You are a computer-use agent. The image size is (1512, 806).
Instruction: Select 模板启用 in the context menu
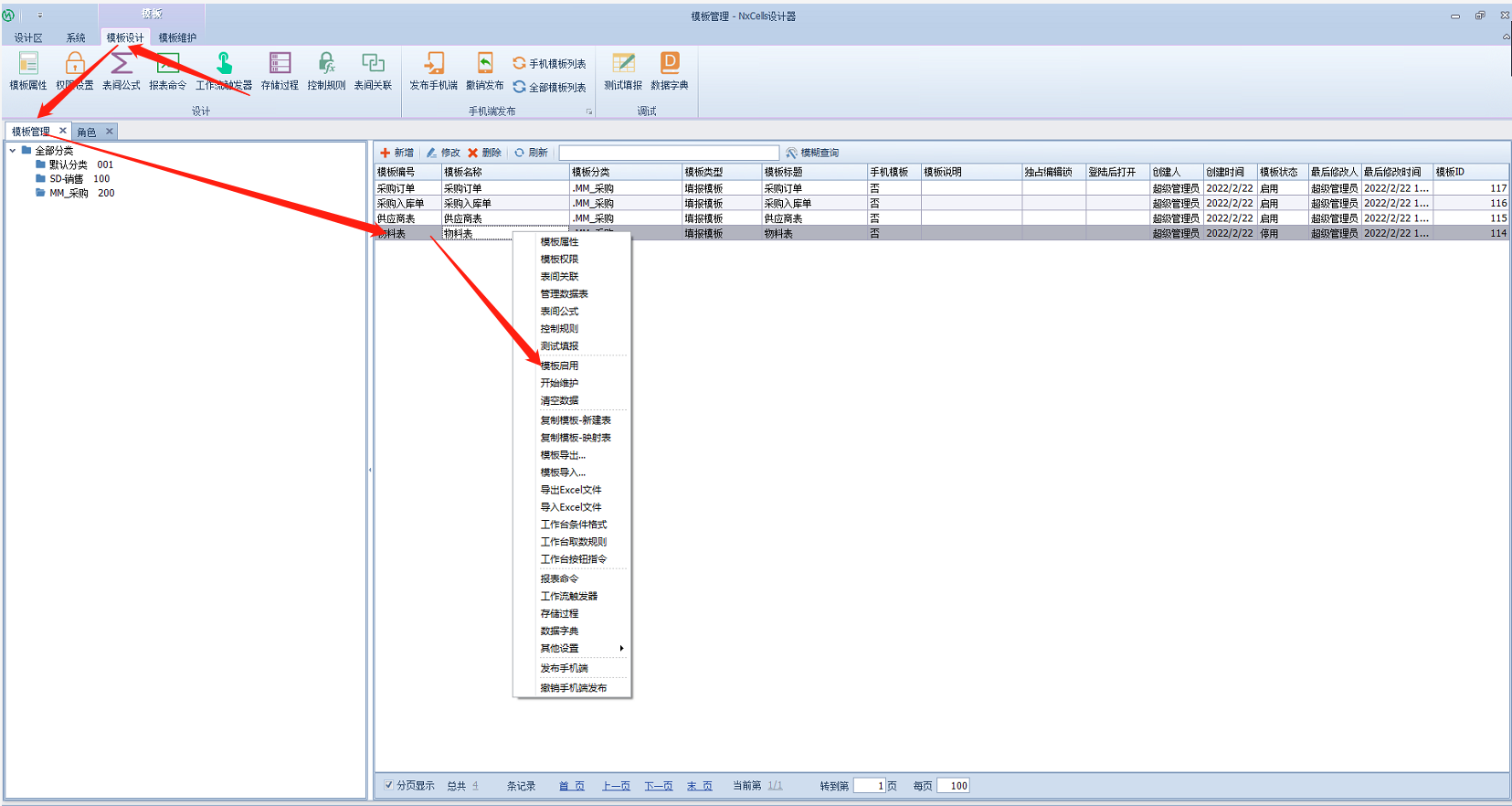point(559,366)
